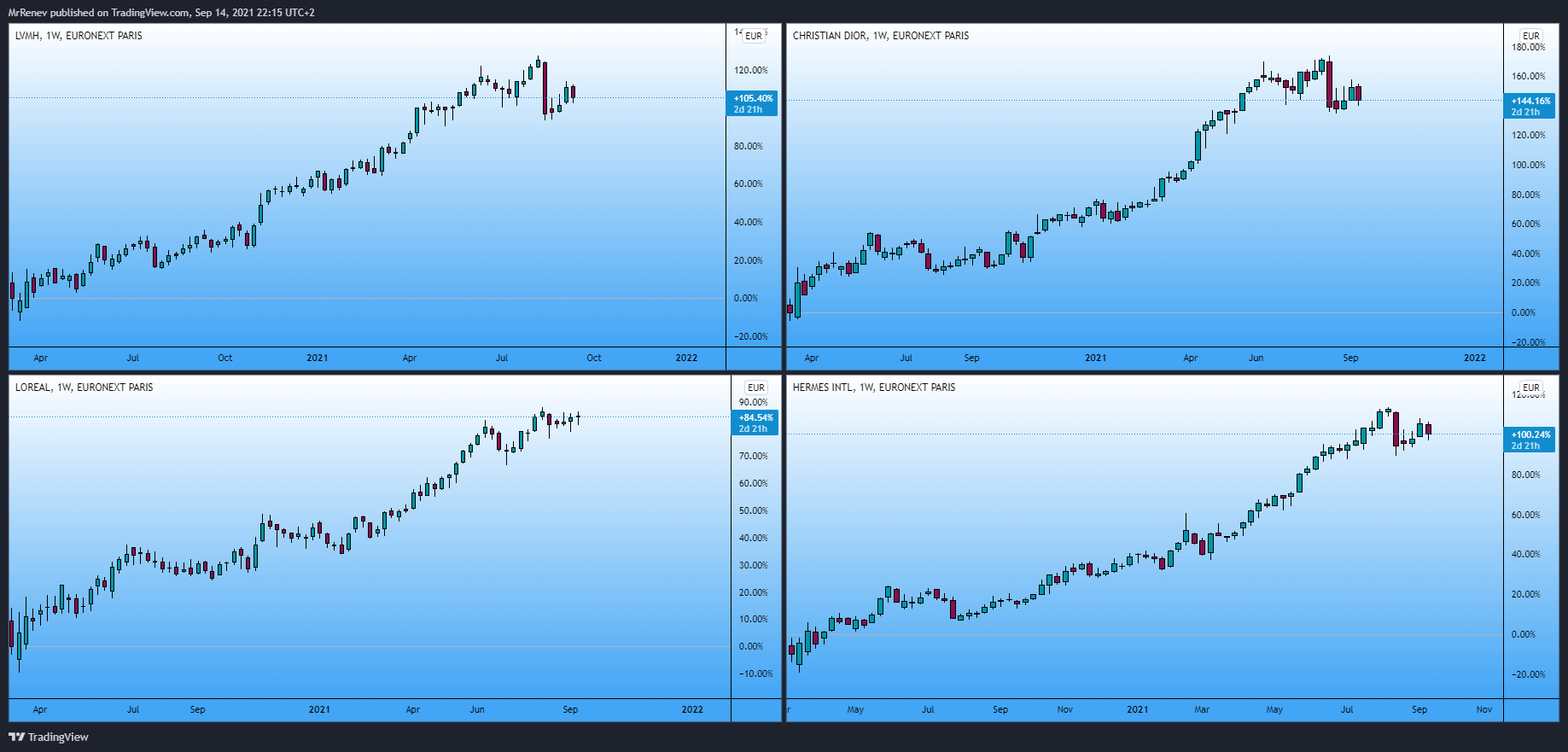Click the LVMH, 1W, EURONEXT PARIS chart title
Viewport: 1568px width, 752px height.
pyautogui.click(x=79, y=36)
